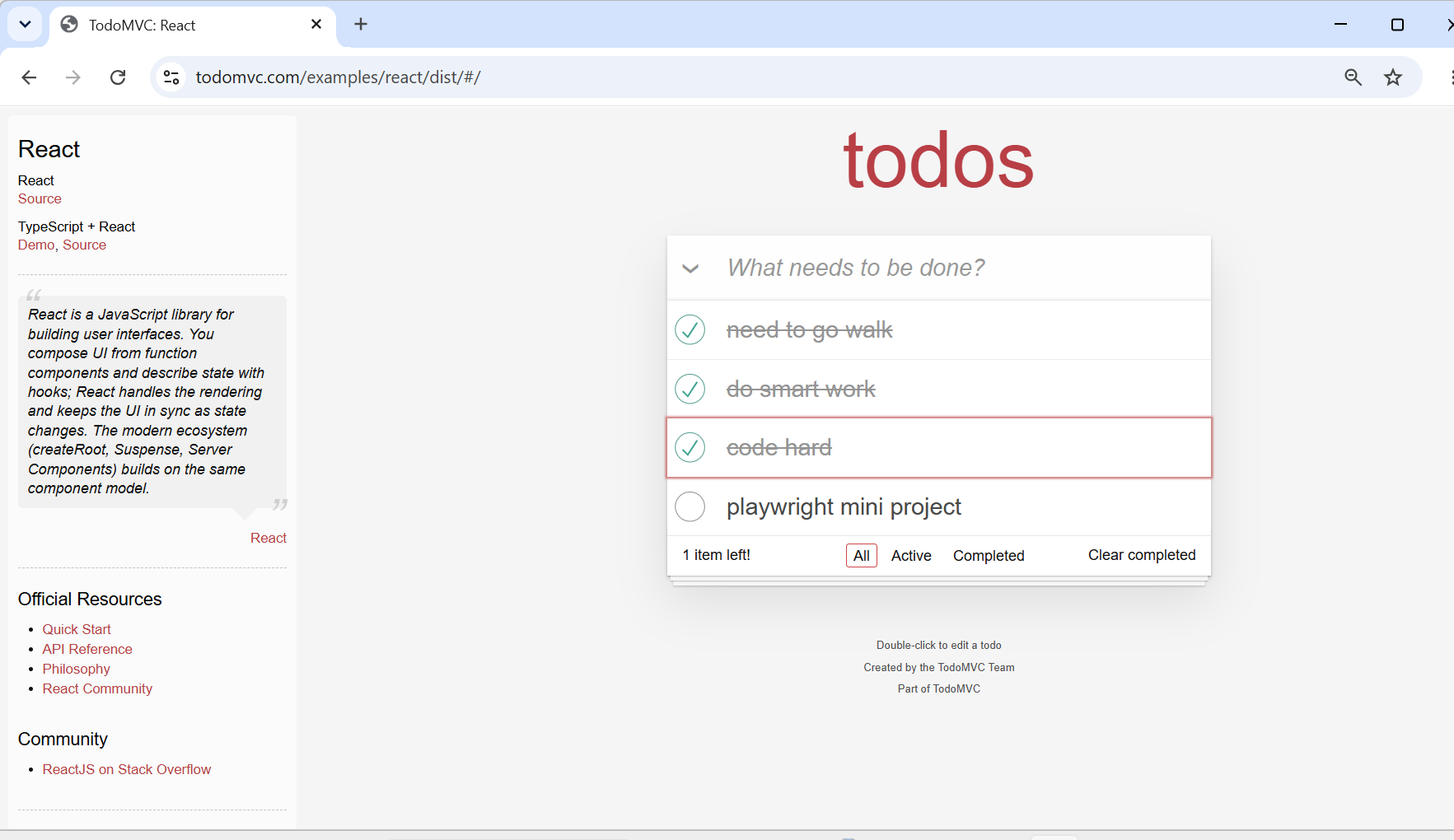Image resolution: width=1454 pixels, height=840 pixels.
Task: Click the big 'todos' heading
Action: 938,161
